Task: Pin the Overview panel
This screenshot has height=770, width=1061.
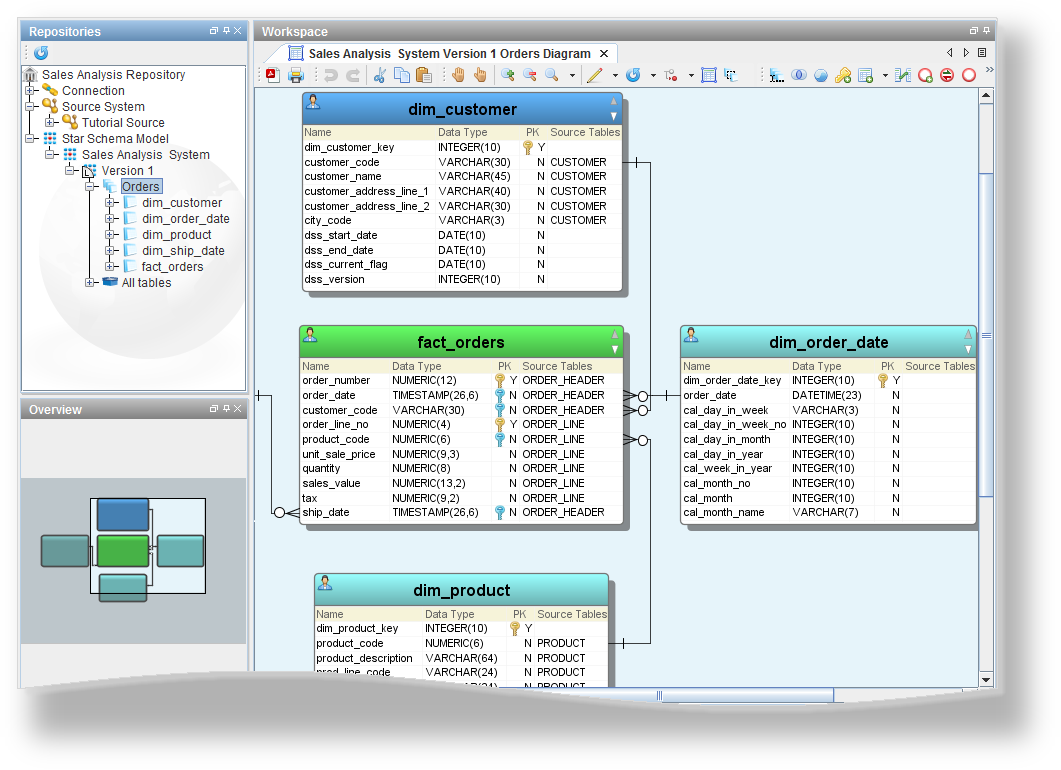Action: [x=226, y=409]
